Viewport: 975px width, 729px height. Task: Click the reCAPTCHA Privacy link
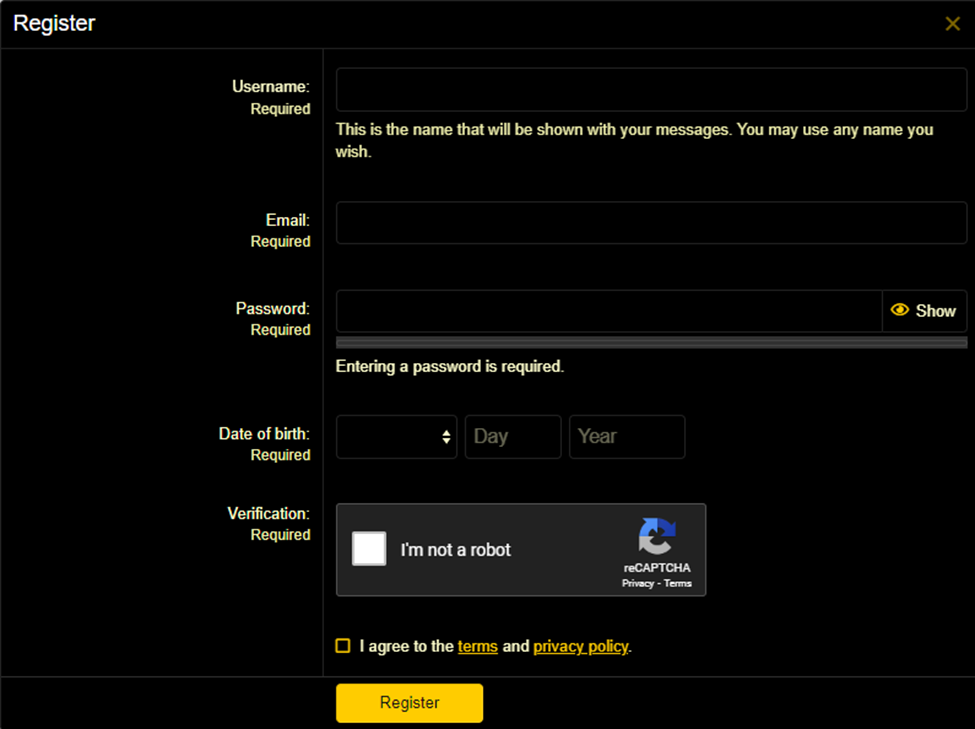(637, 583)
